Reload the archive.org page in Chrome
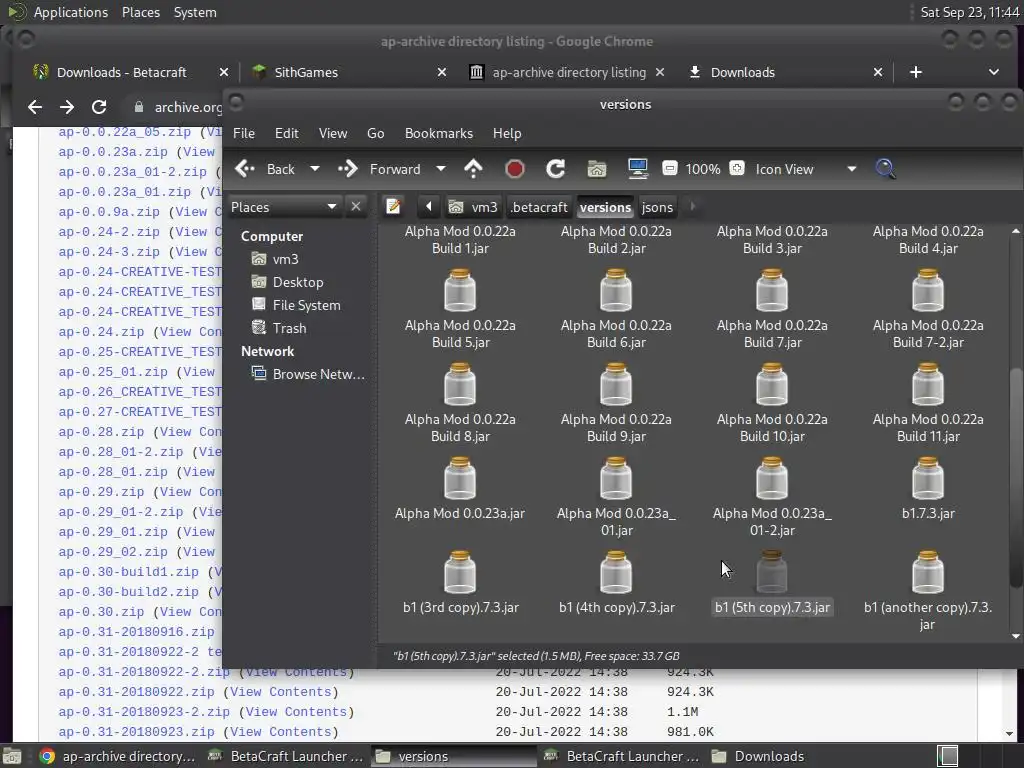This screenshot has height=768, width=1024. click(99, 107)
